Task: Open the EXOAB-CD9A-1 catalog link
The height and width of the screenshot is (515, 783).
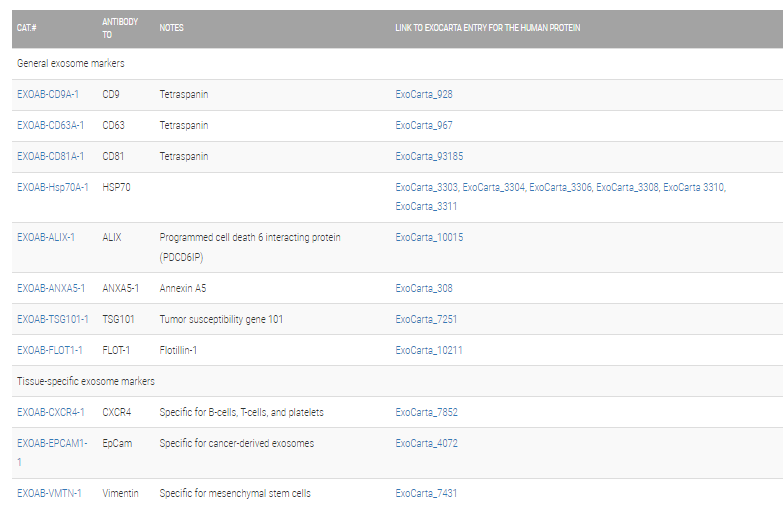Action: (x=48, y=95)
